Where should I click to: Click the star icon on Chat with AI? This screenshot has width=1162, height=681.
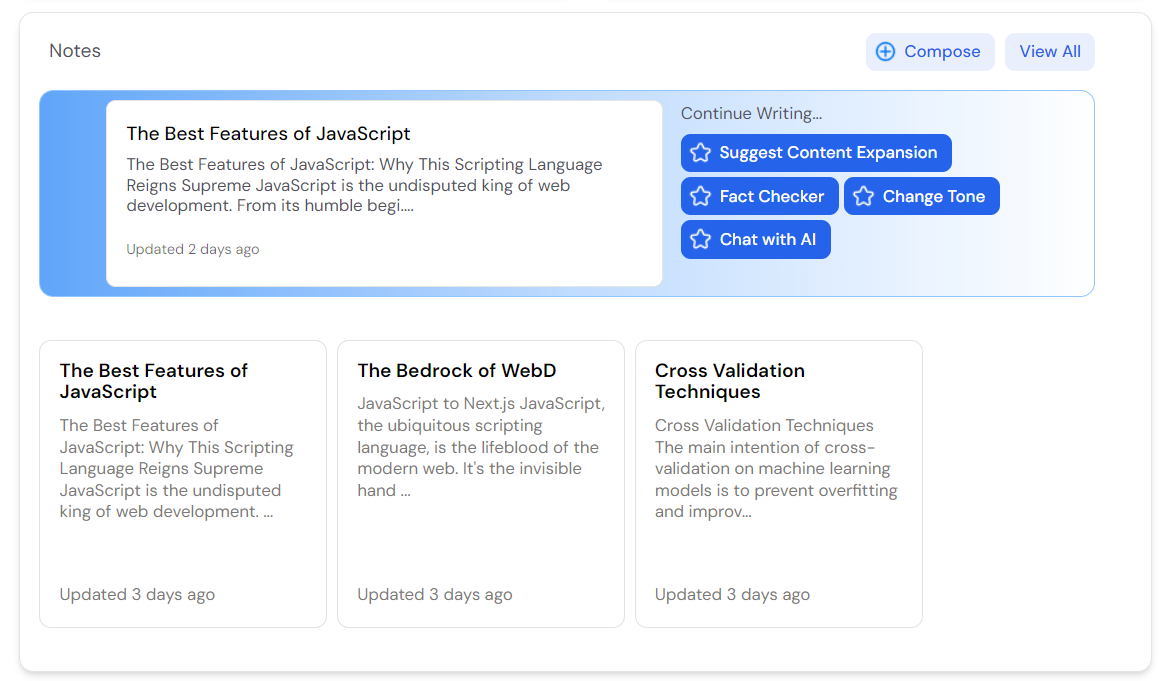click(701, 240)
